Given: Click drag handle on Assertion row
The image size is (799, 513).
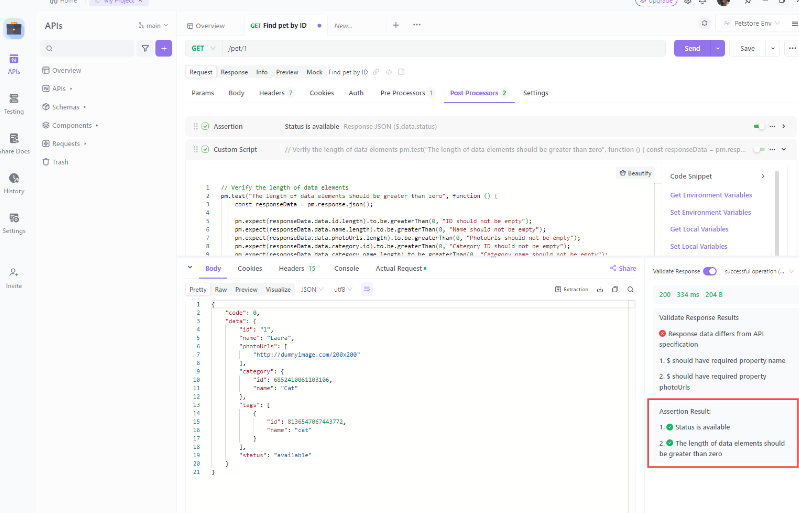Looking at the screenshot, I should pos(195,126).
